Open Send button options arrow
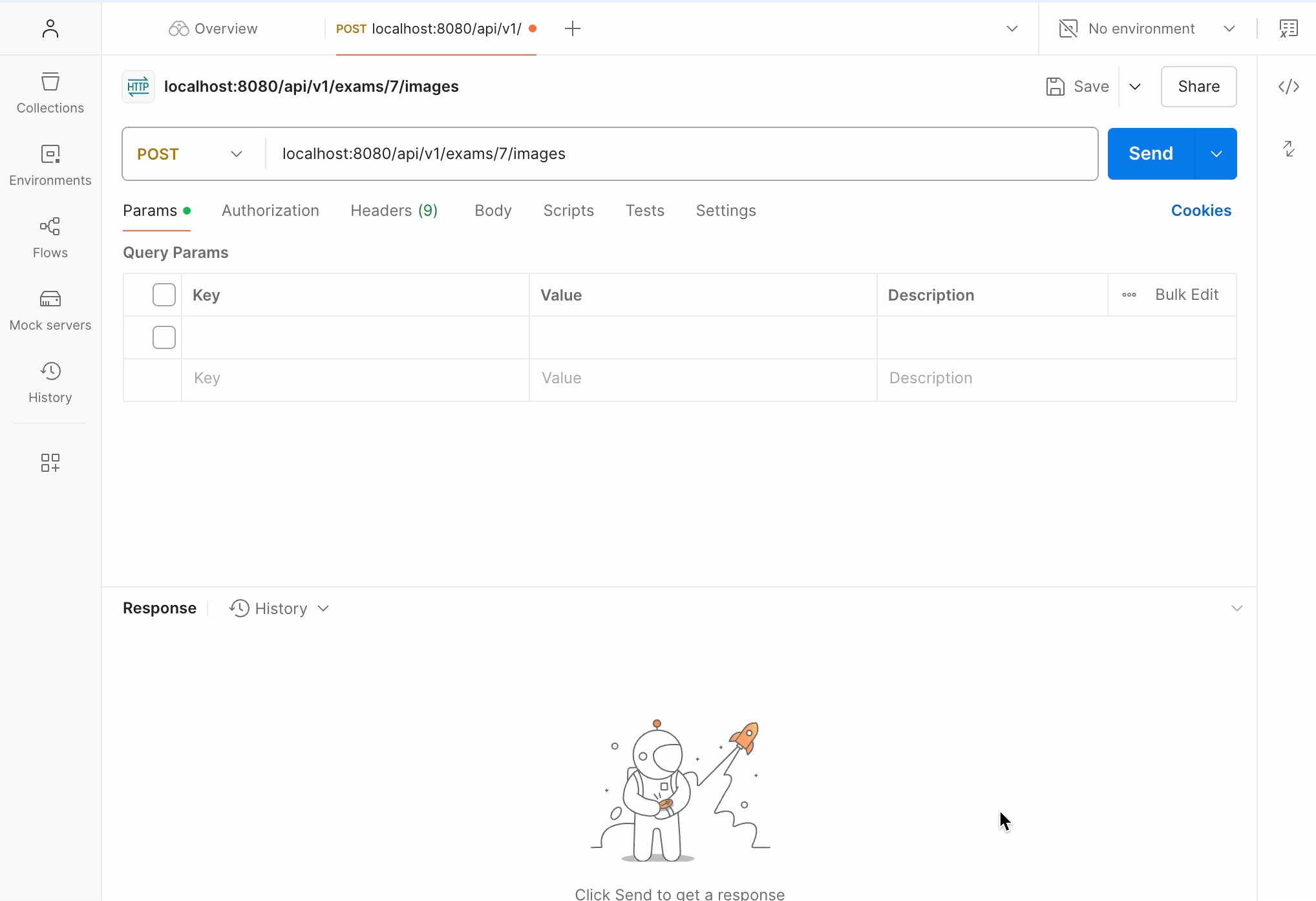 (1216, 154)
